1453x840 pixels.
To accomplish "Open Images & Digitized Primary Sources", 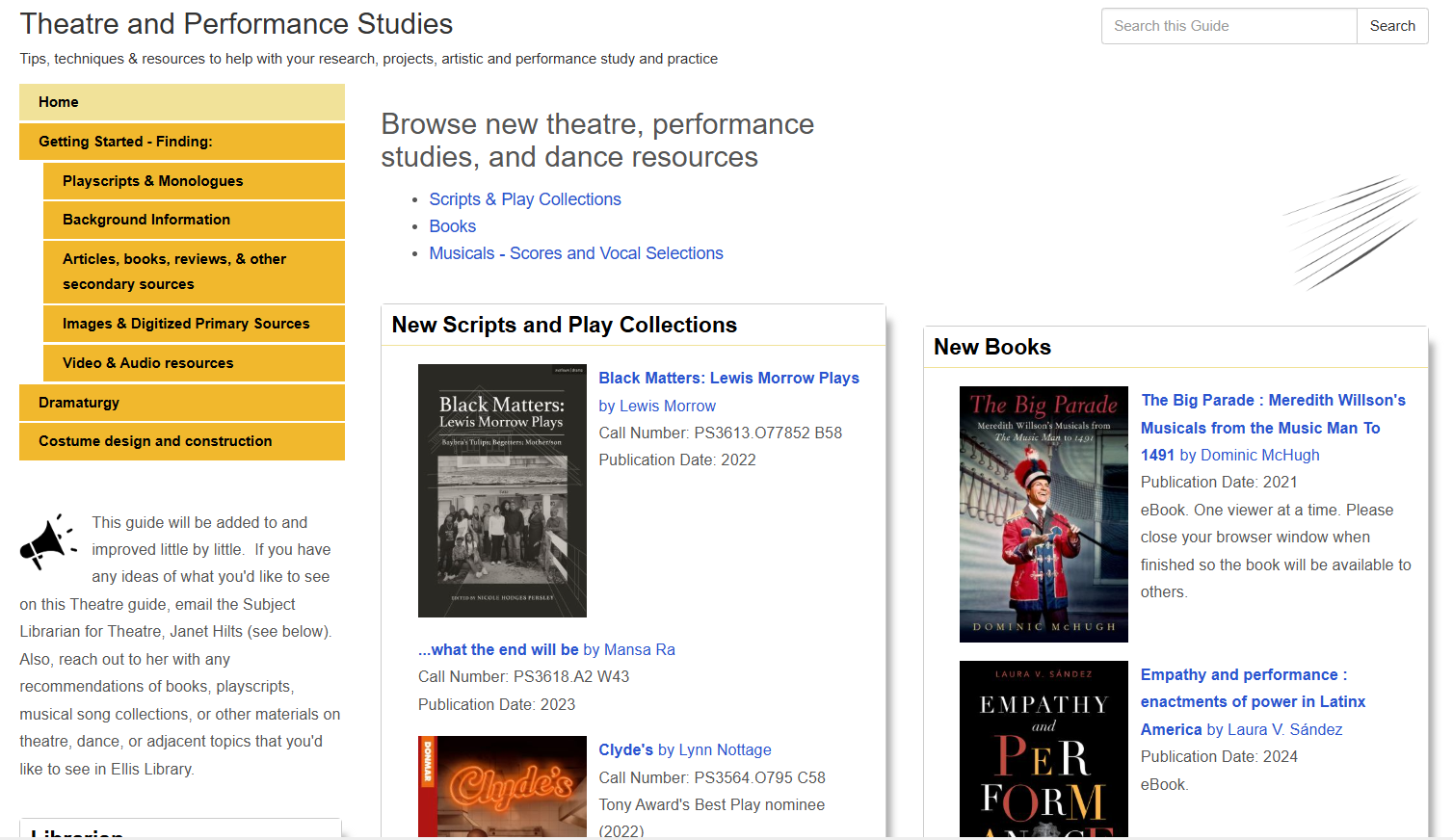I will (194, 324).
